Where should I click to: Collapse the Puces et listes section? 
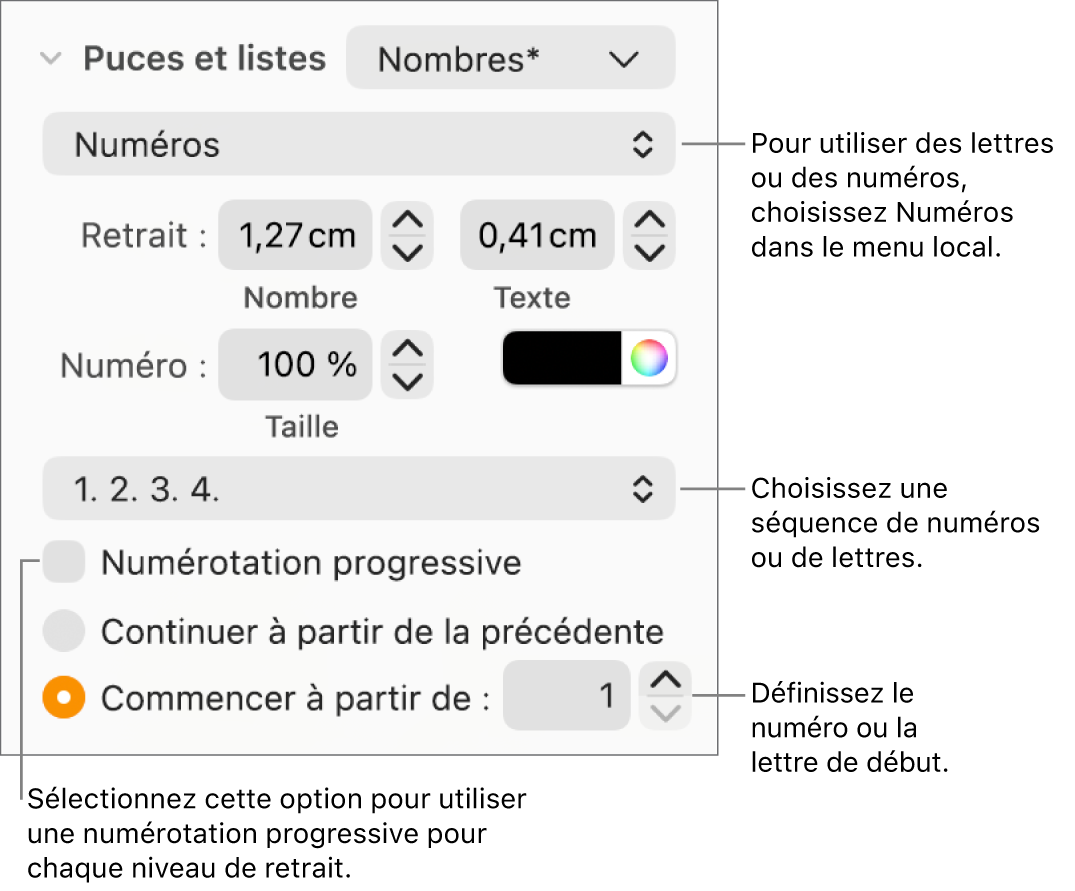pos(50,58)
